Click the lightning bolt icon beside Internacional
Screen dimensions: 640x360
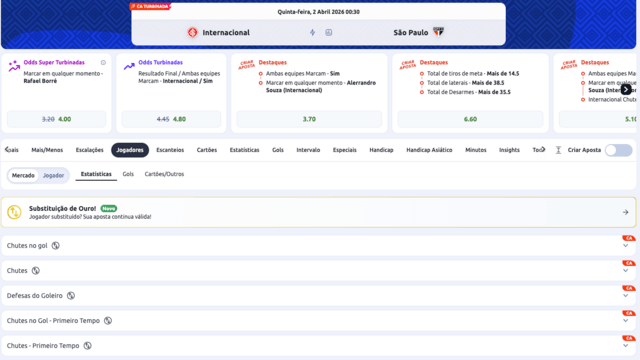[x=312, y=32]
